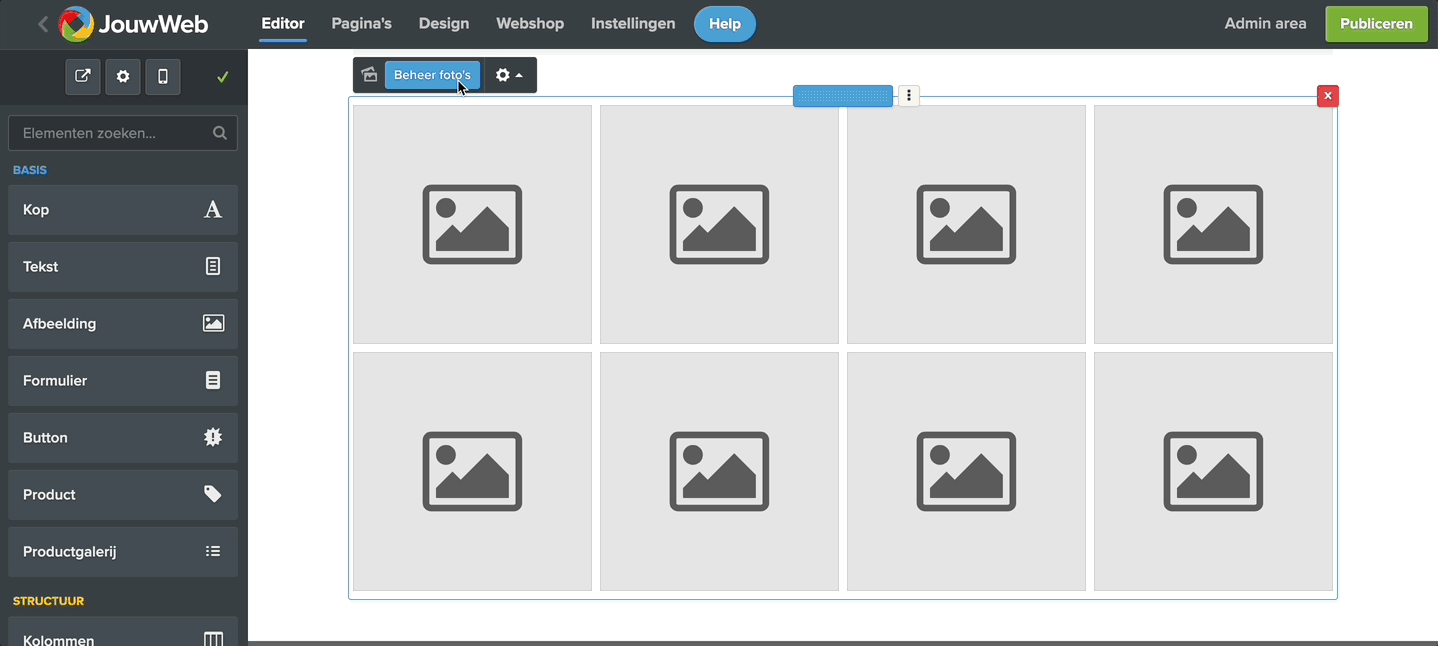The height and width of the screenshot is (646, 1438).
Task: Open the Design tab
Action: click(443, 24)
